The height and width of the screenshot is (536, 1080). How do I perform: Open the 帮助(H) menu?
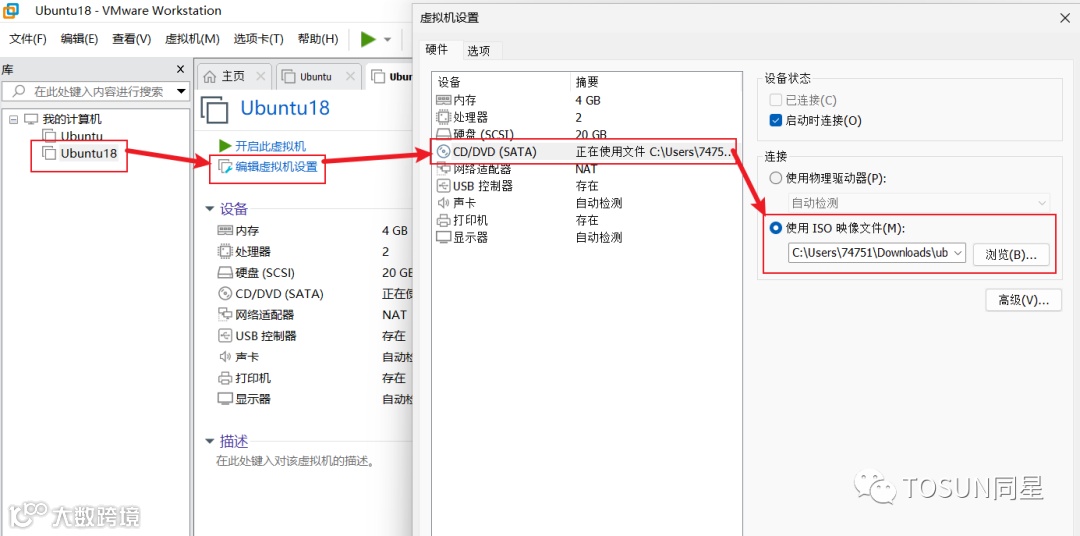(x=318, y=39)
